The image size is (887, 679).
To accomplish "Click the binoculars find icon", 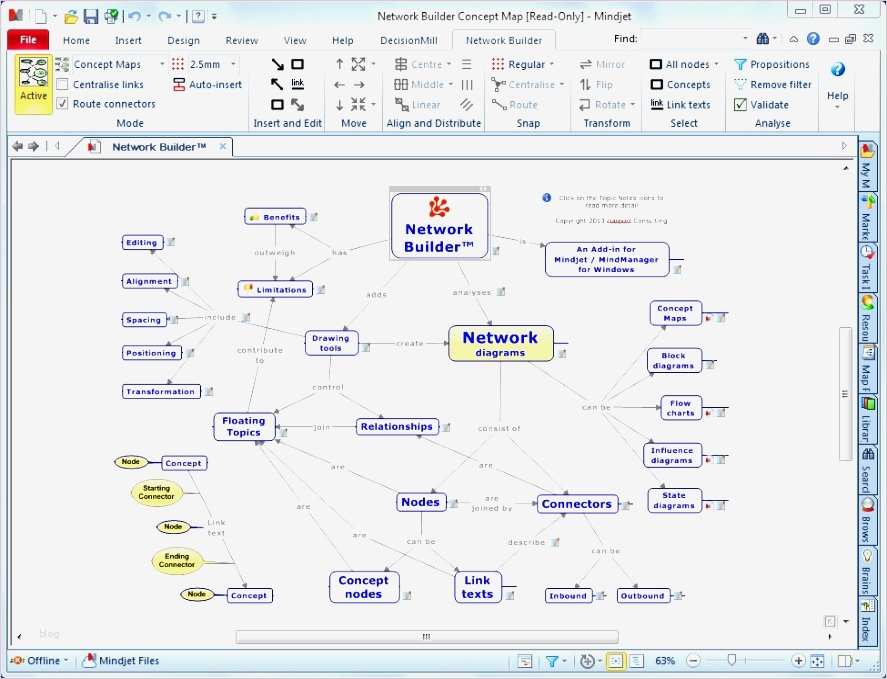I will coord(763,38).
